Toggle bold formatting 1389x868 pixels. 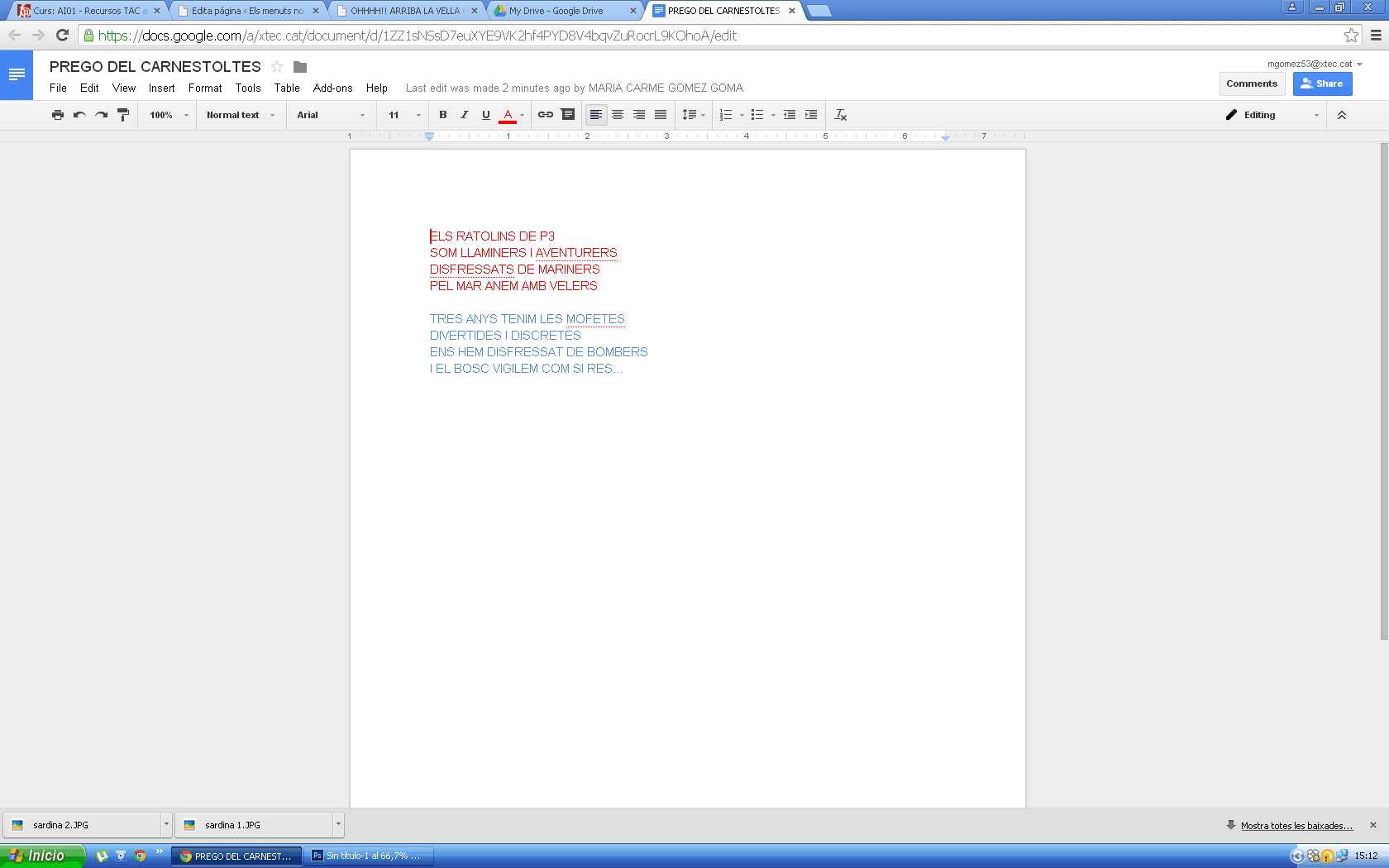point(443,115)
